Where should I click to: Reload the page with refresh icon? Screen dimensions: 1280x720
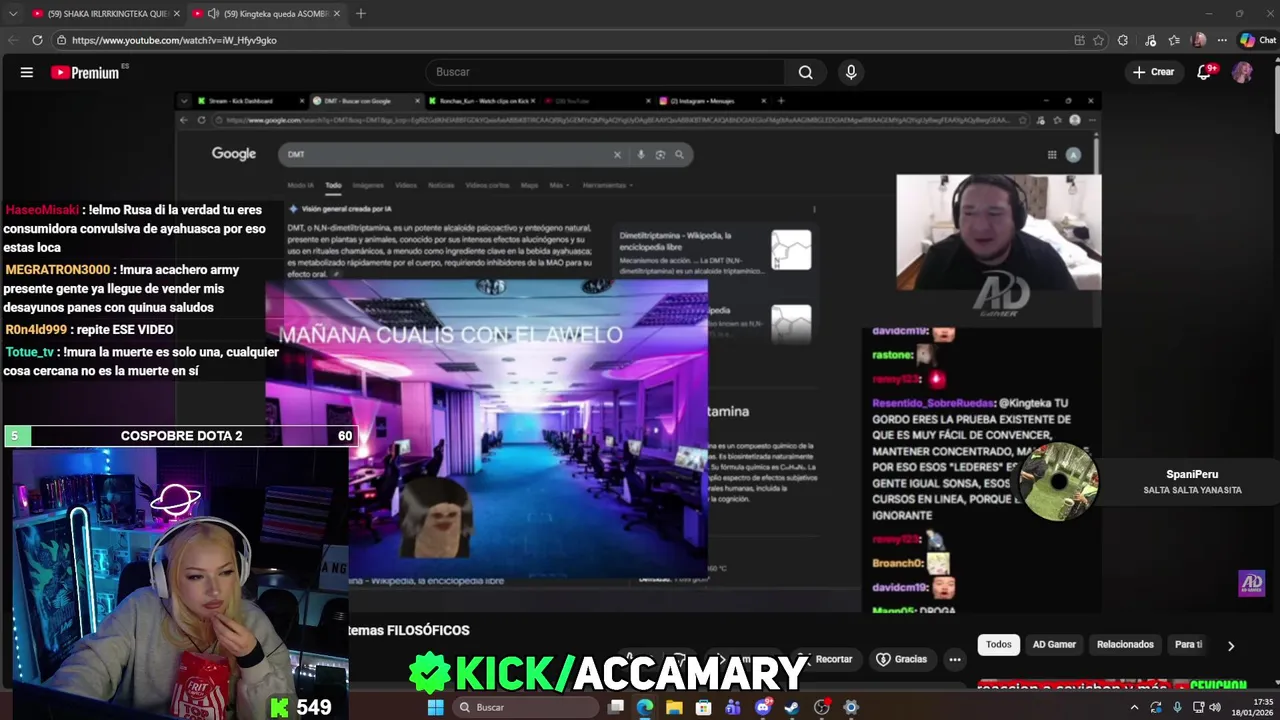pos(37,40)
